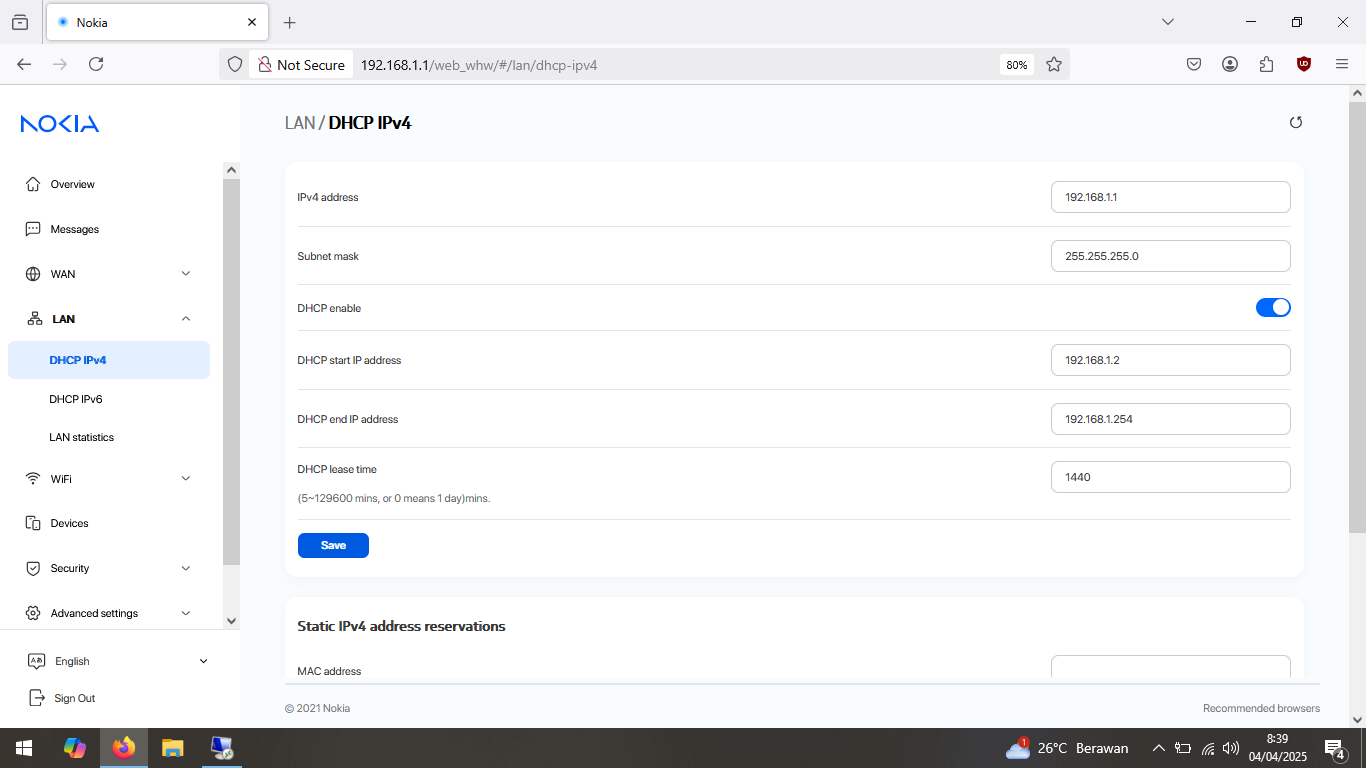Go back using browser back arrow
The height and width of the screenshot is (768, 1366).
click(x=24, y=64)
